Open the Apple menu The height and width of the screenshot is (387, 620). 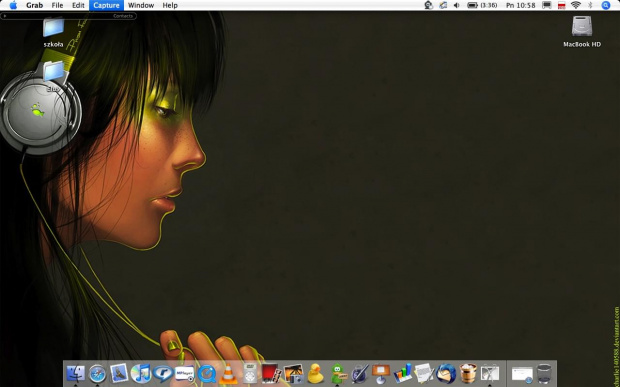tap(13, 5)
